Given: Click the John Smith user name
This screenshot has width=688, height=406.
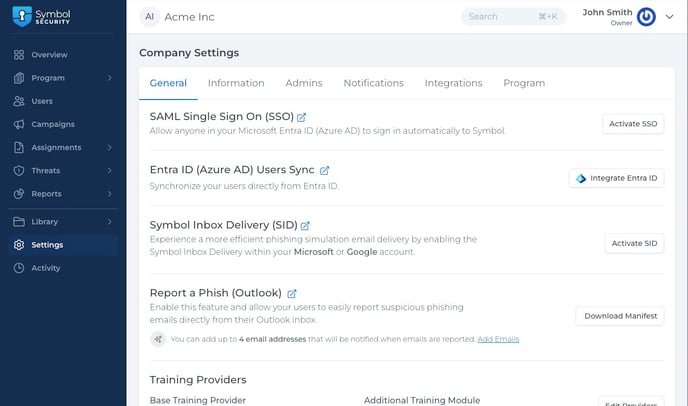Looking at the screenshot, I should pyautogui.click(x=607, y=12).
